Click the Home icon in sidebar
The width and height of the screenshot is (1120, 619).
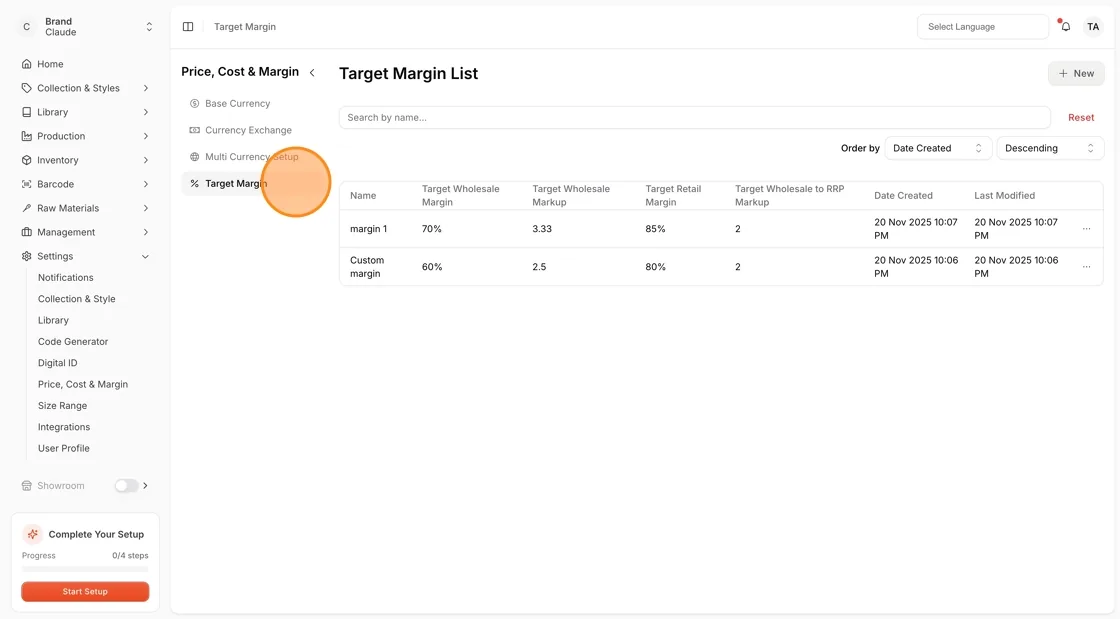pos(26,64)
